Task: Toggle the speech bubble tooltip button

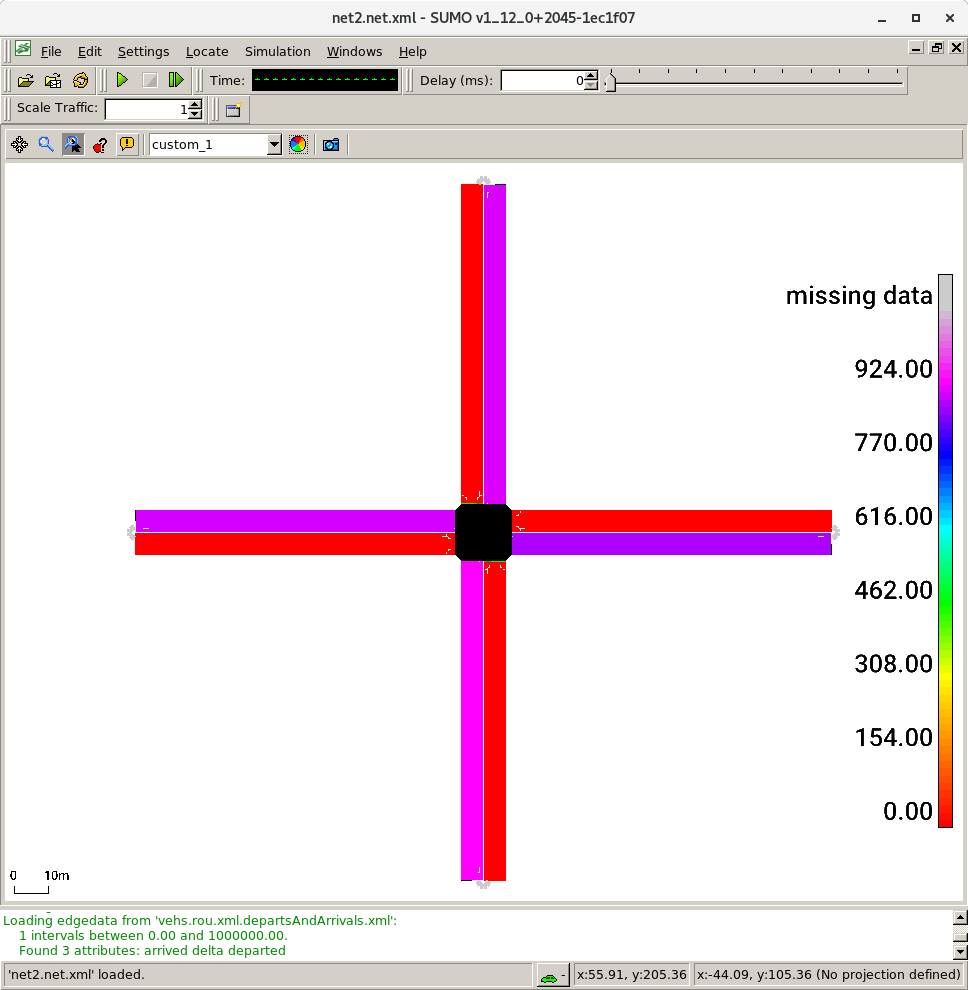Action: point(127,144)
